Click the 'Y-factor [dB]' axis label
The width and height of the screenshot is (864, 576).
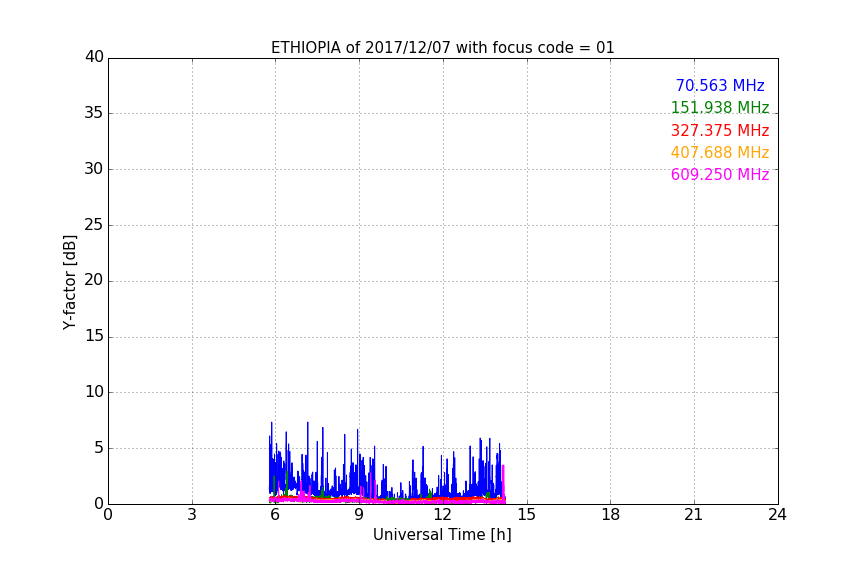(x=69, y=282)
